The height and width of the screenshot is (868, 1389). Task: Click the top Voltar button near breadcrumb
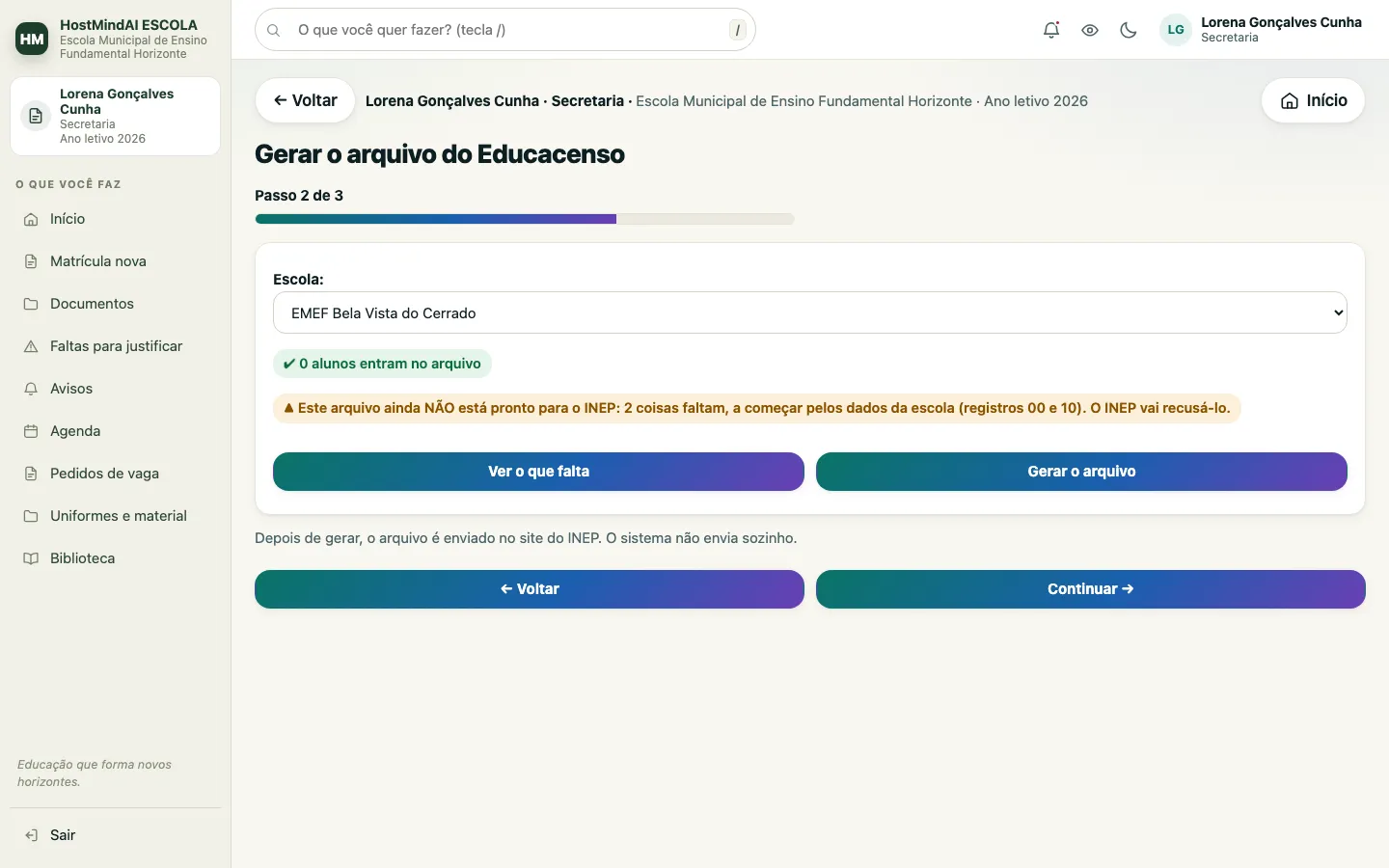tap(305, 100)
